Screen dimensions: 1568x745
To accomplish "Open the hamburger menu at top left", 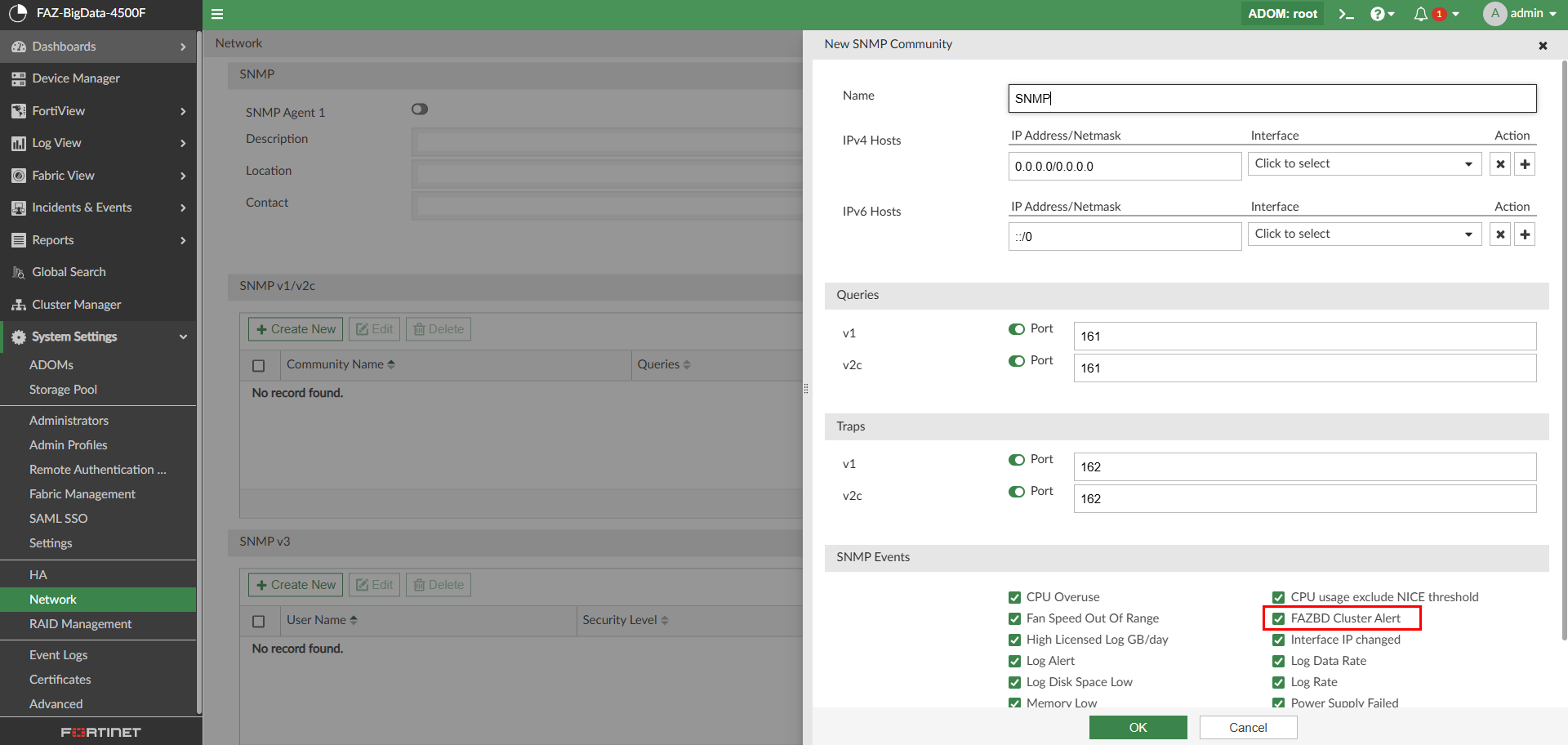I will (217, 14).
